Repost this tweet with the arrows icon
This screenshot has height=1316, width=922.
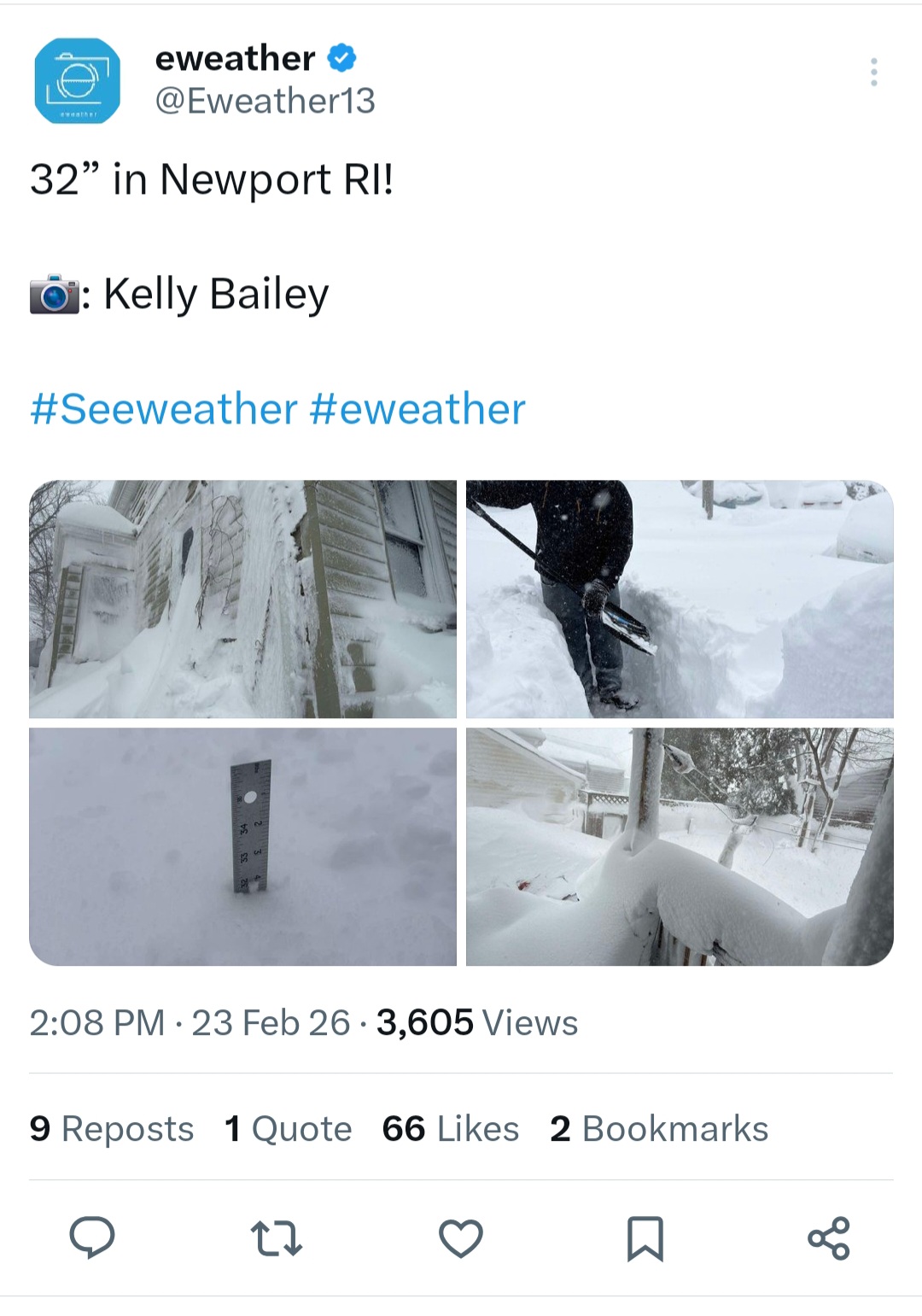276,1238
